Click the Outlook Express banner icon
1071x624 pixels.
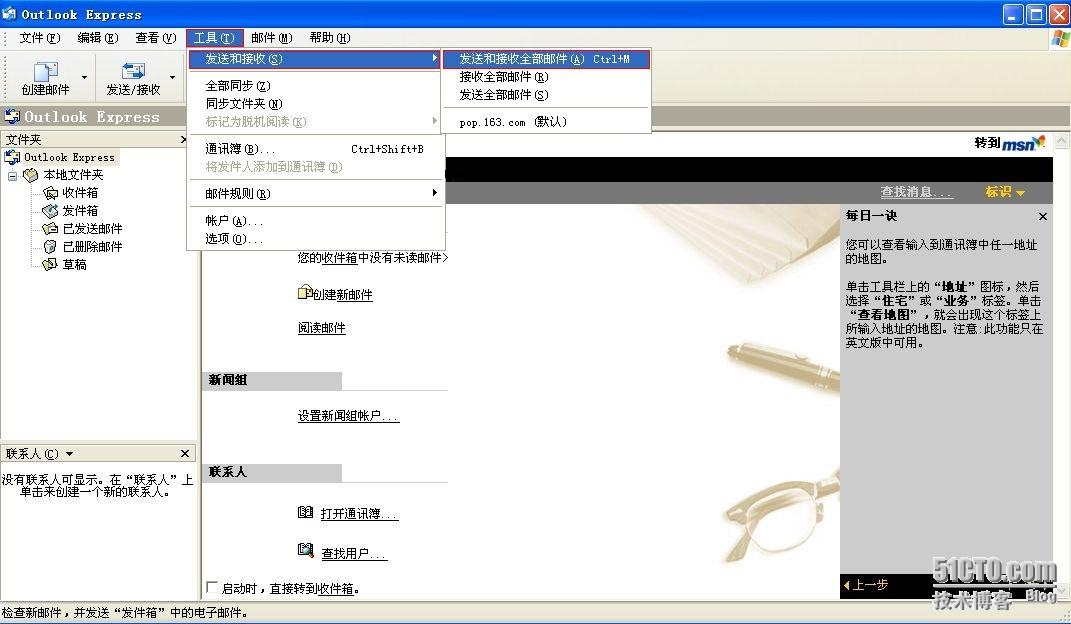[12, 116]
